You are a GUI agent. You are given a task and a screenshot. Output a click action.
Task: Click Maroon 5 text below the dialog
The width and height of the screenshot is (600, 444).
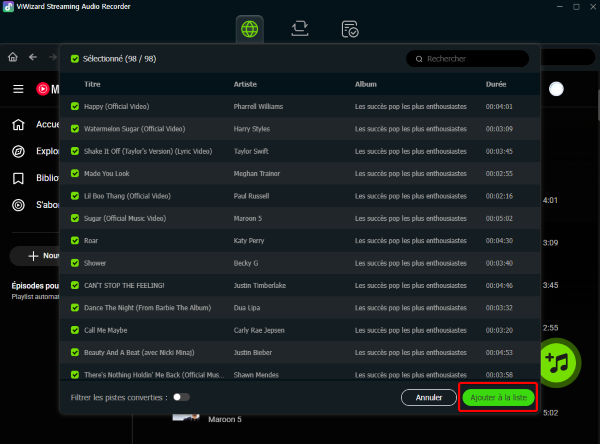pyautogui.click(x=225, y=420)
